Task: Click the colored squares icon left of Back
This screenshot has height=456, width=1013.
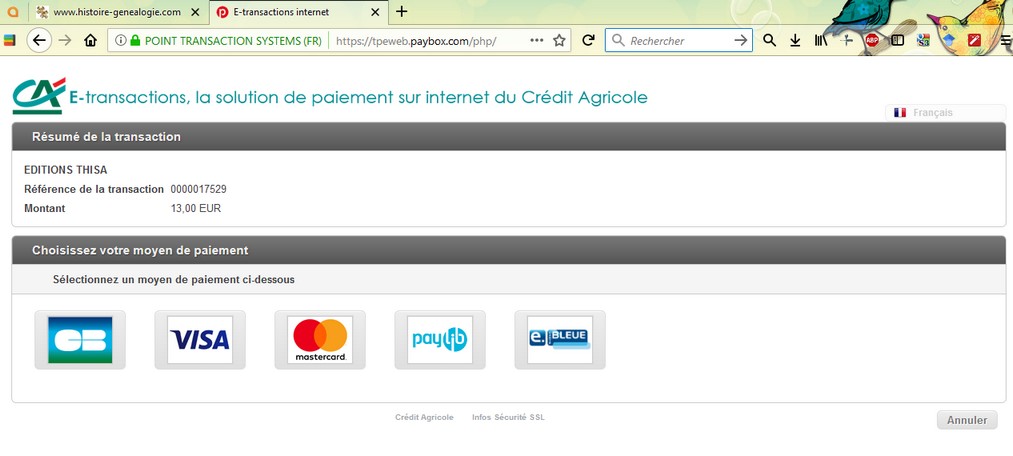Action: [9, 40]
